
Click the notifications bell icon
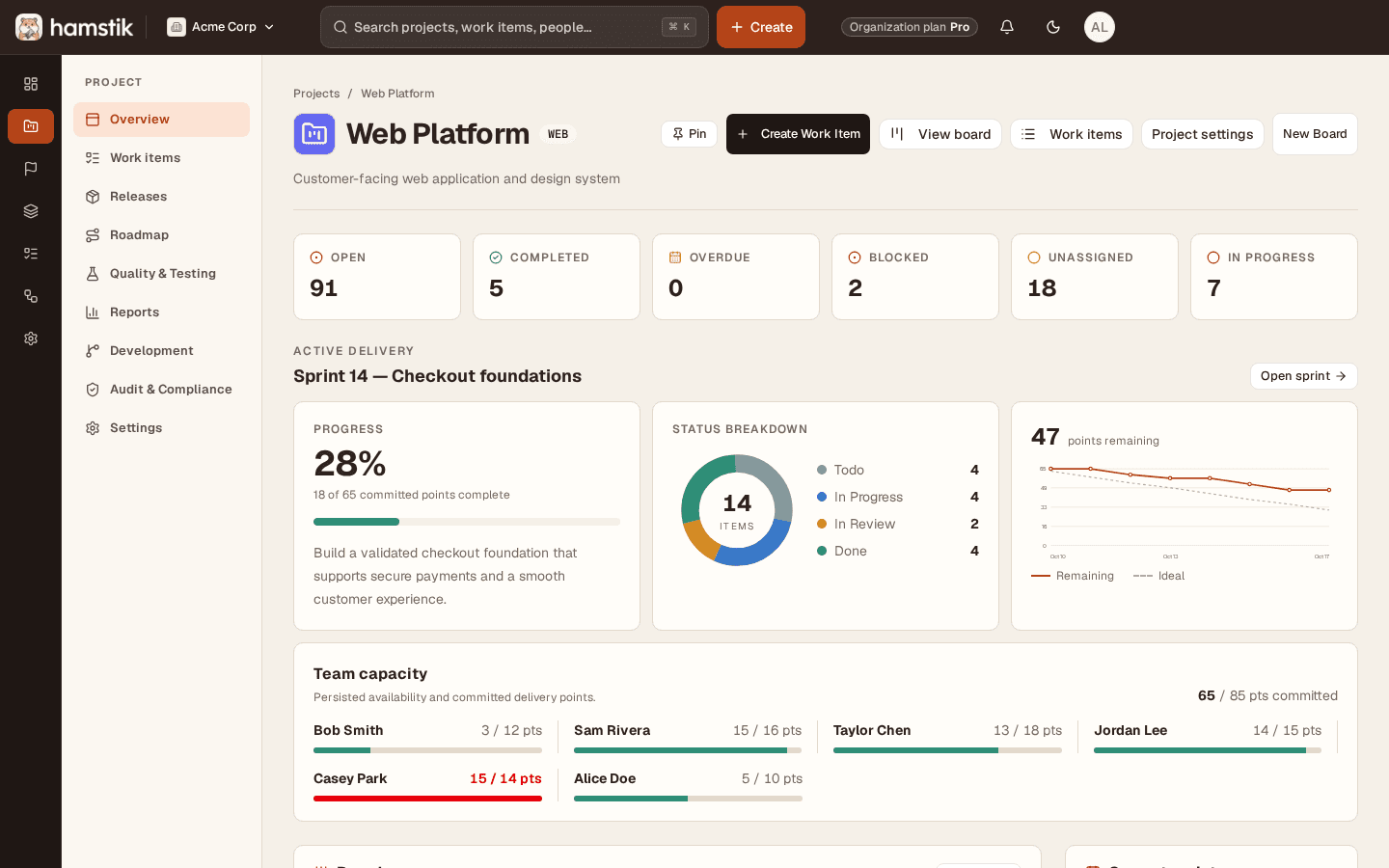(x=1007, y=27)
